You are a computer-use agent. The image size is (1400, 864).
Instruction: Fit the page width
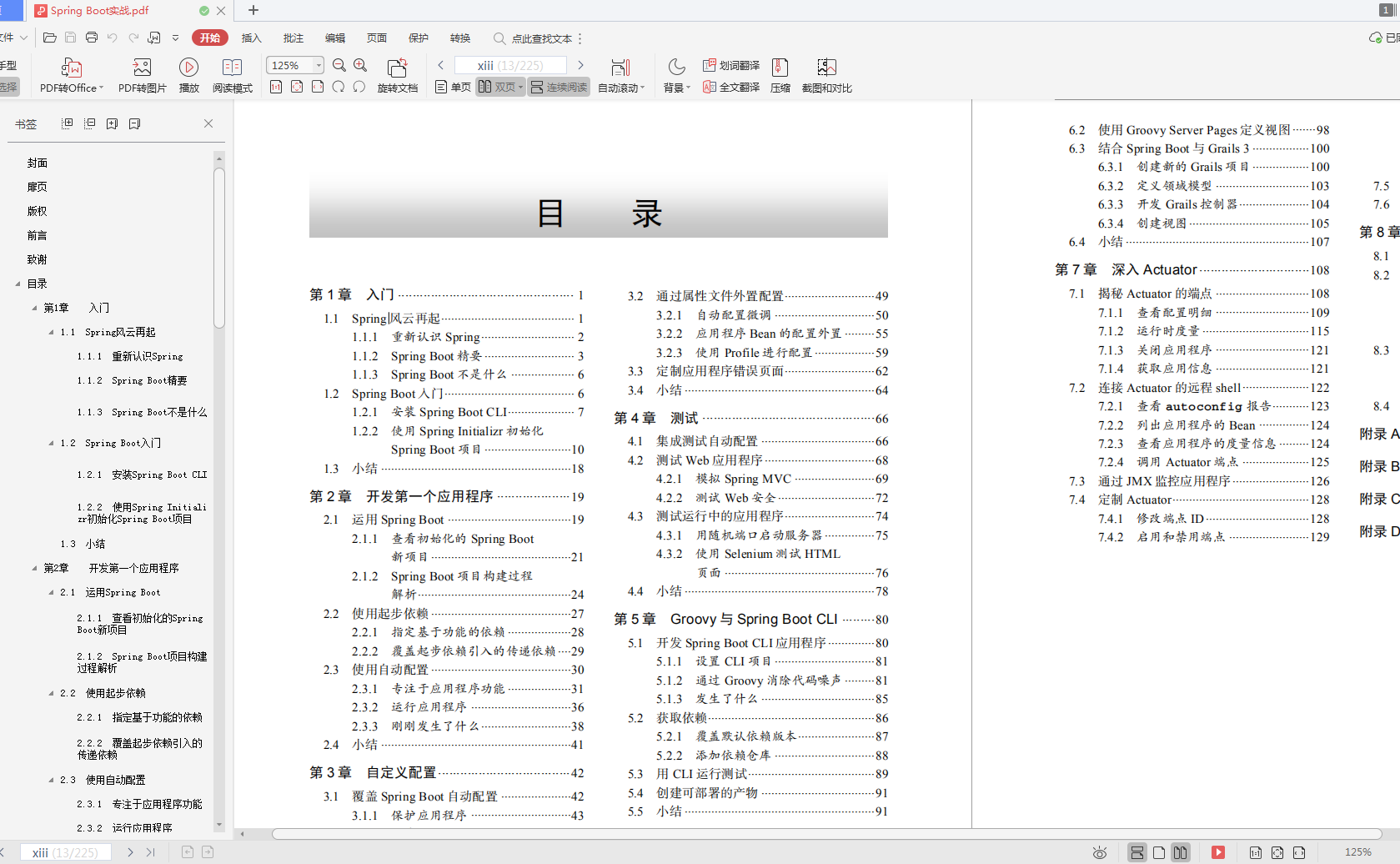(x=318, y=87)
